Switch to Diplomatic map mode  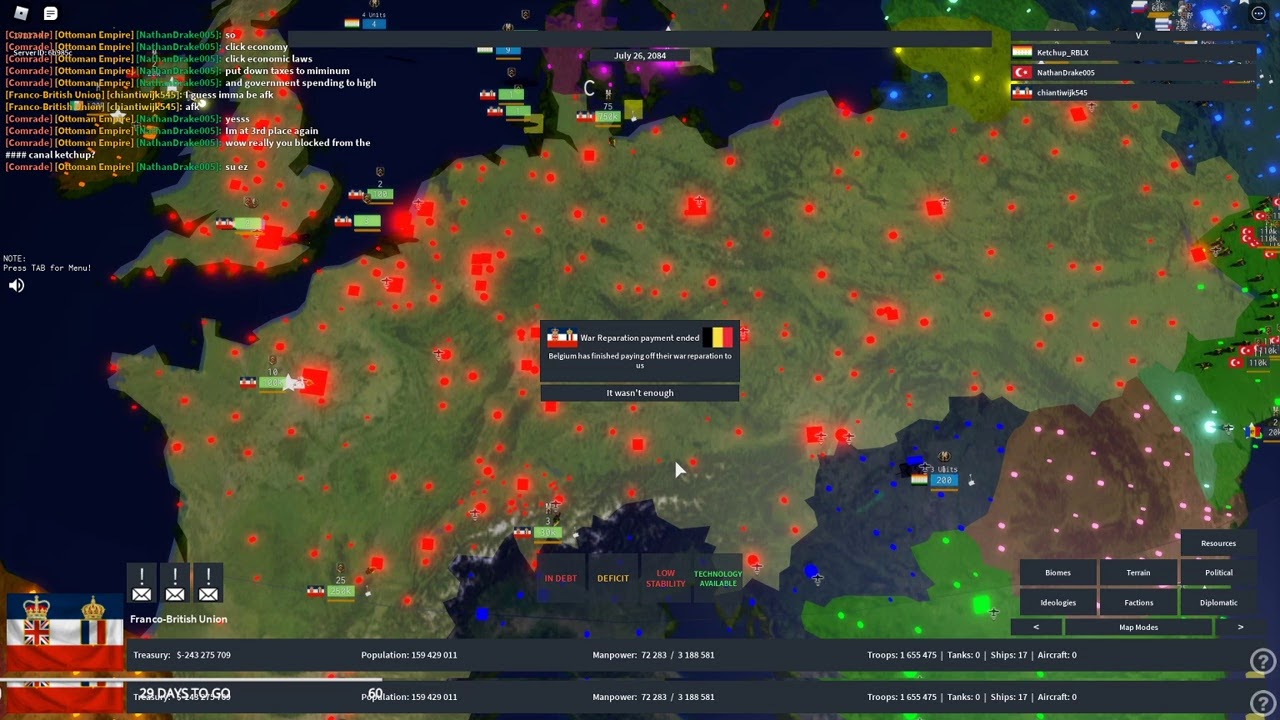[x=1218, y=603]
